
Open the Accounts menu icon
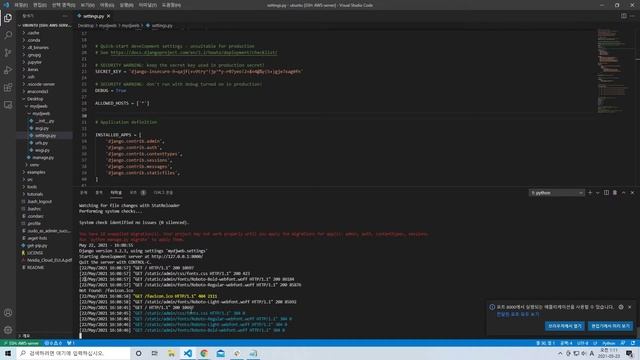(8, 313)
